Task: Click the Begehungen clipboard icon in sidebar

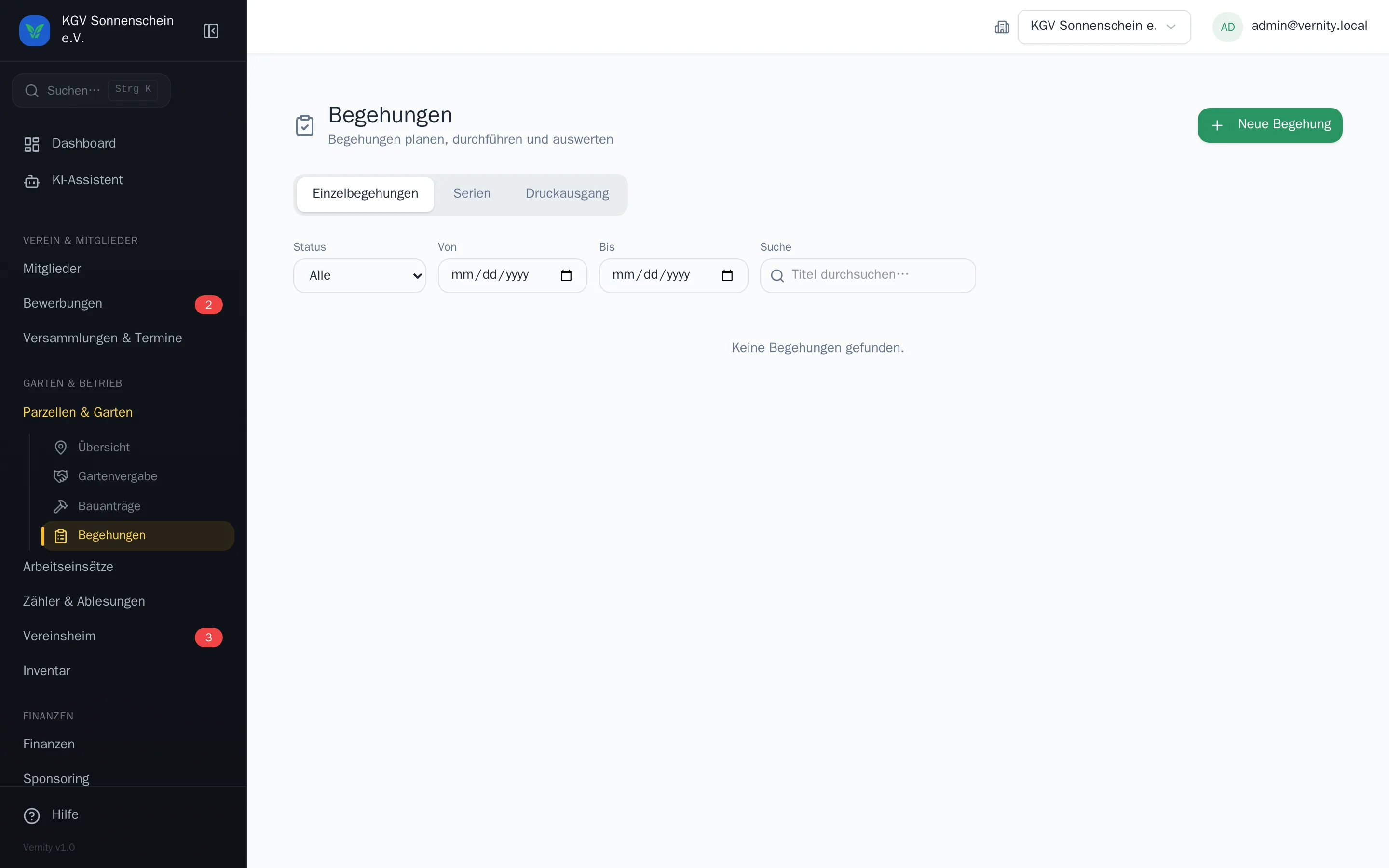Action: click(x=61, y=536)
